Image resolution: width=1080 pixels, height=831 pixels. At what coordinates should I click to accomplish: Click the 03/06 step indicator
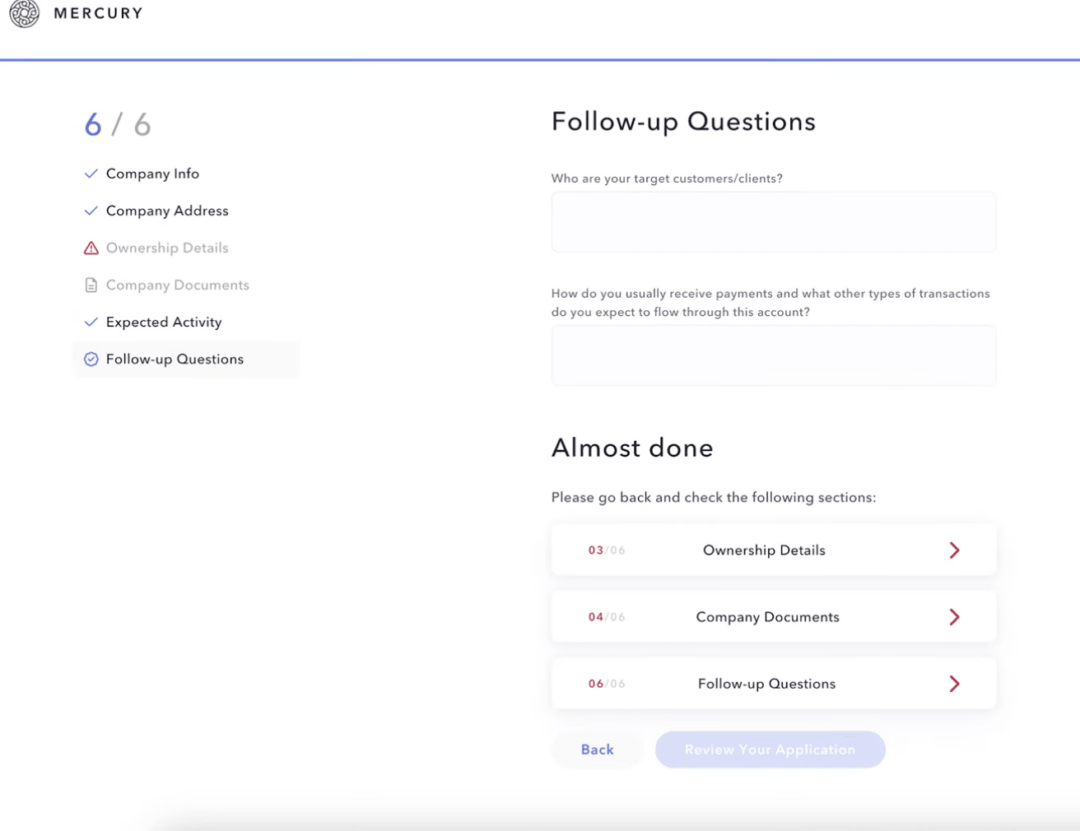(606, 549)
